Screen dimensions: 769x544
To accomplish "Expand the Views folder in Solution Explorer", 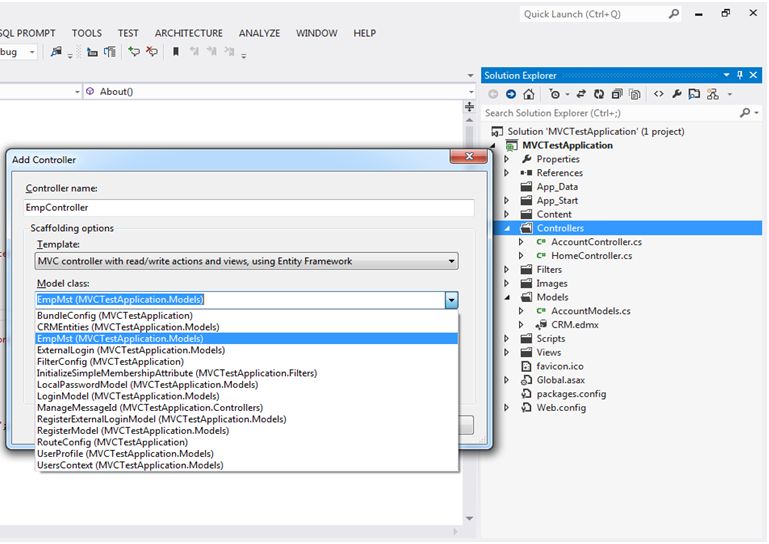I will coord(507,353).
